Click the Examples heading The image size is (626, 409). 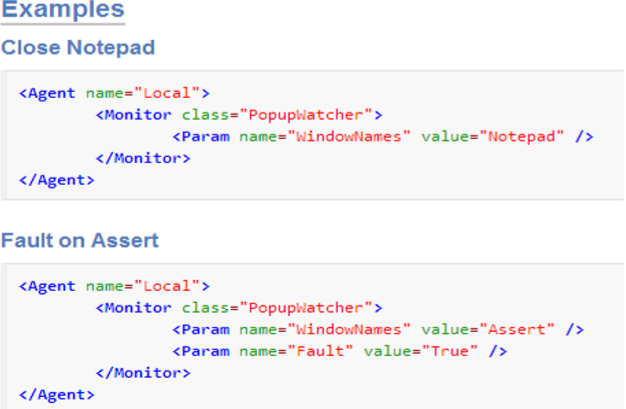click(x=63, y=10)
